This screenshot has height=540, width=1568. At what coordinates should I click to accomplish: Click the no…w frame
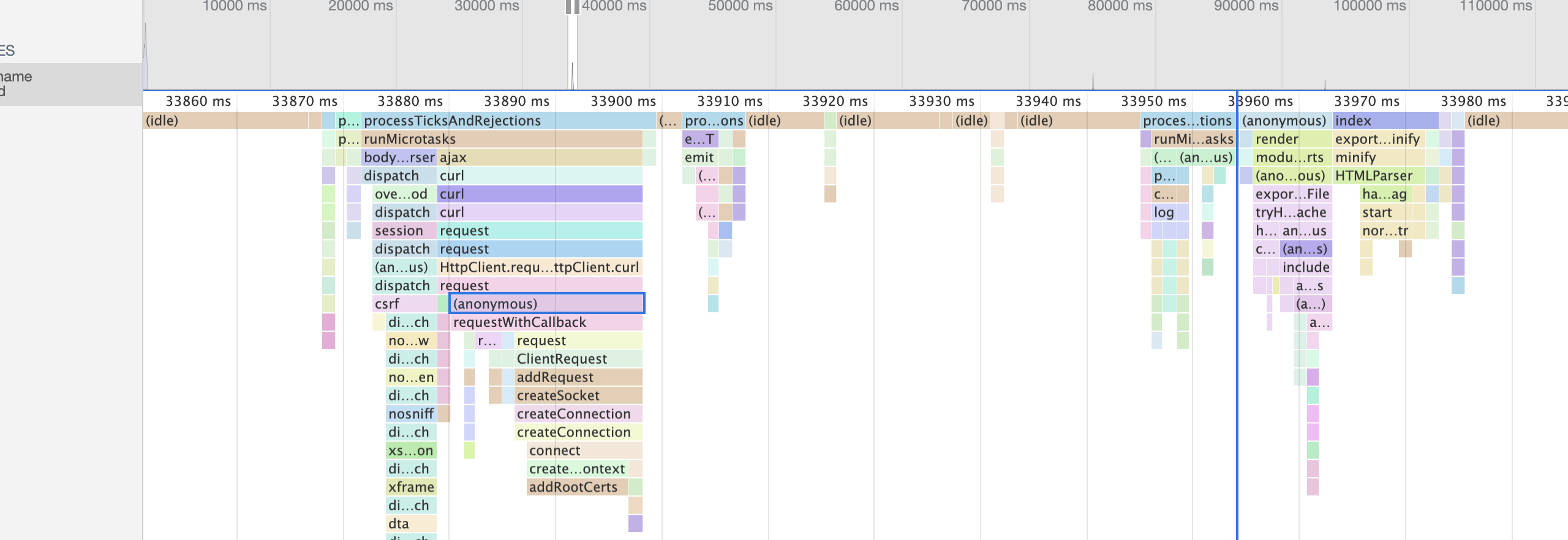point(412,341)
